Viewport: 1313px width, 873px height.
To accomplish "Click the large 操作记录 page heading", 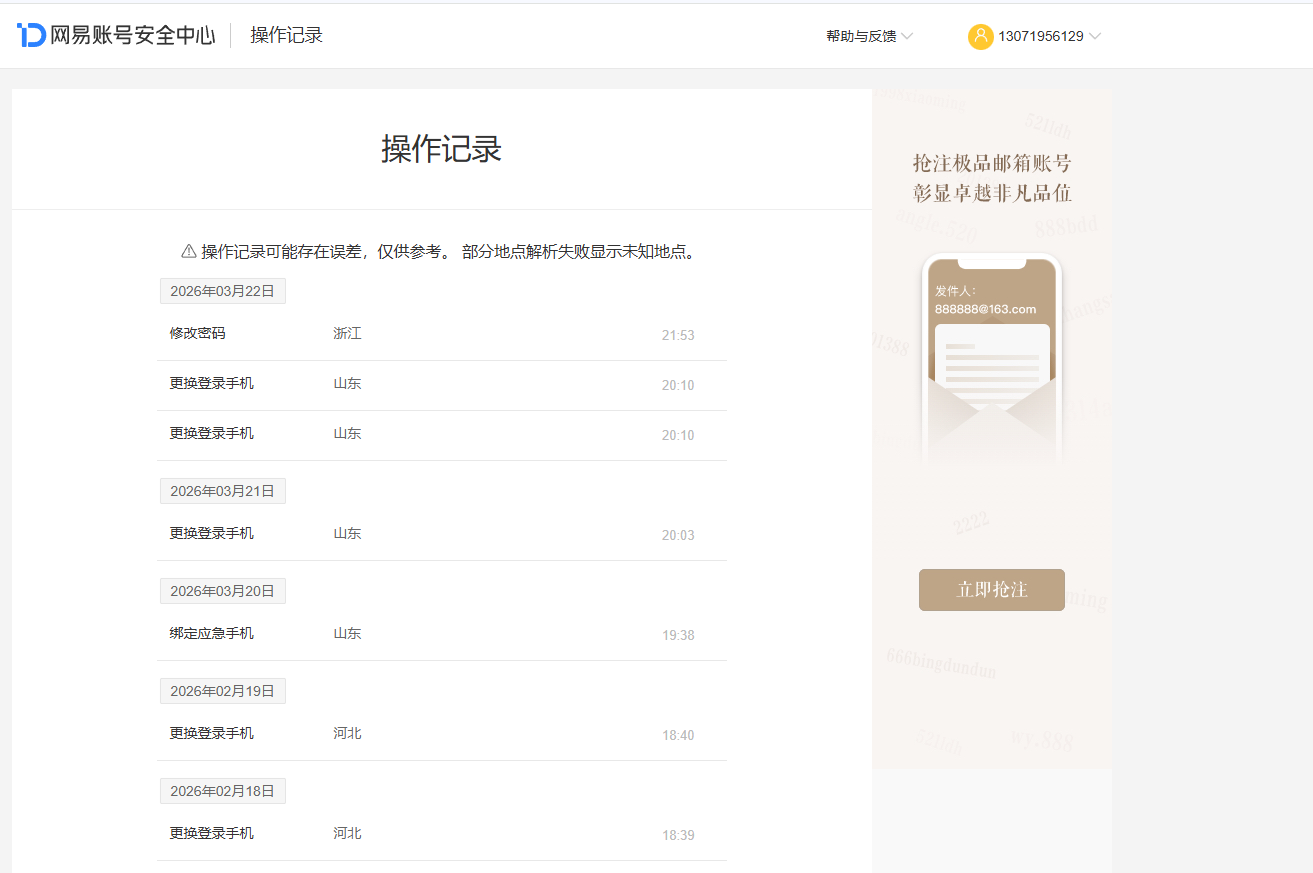I will click(441, 149).
